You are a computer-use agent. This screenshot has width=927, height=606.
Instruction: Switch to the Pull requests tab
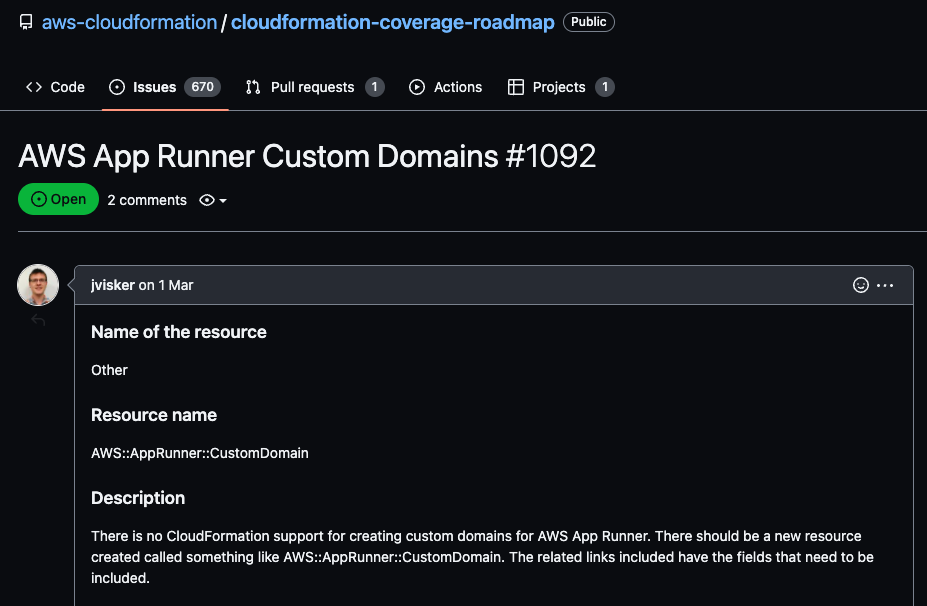point(311,87)
